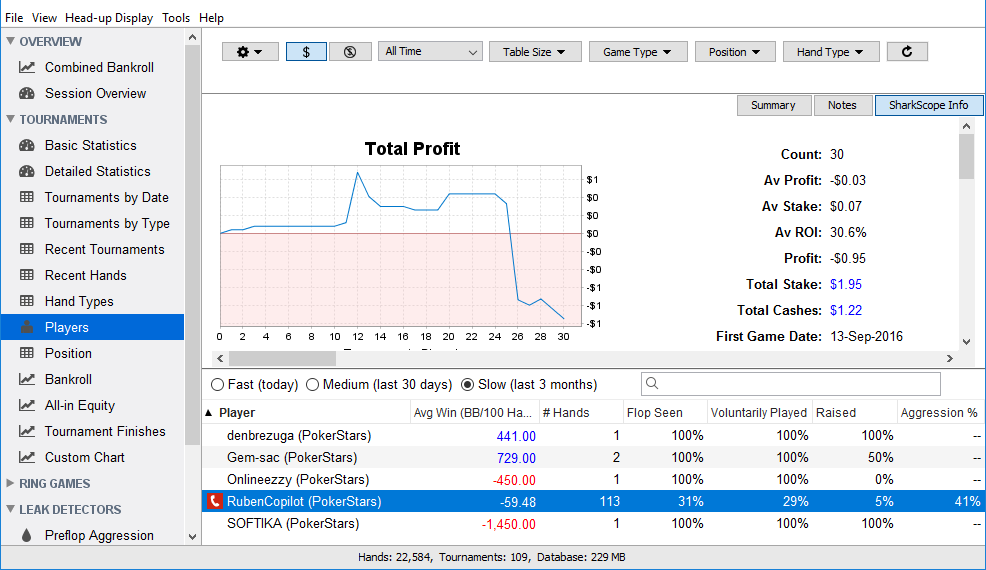The height and width of the screenshot is (570, 986).
Task: Click the Preflop Aggression droplet icon
Action: pos(26,535)
